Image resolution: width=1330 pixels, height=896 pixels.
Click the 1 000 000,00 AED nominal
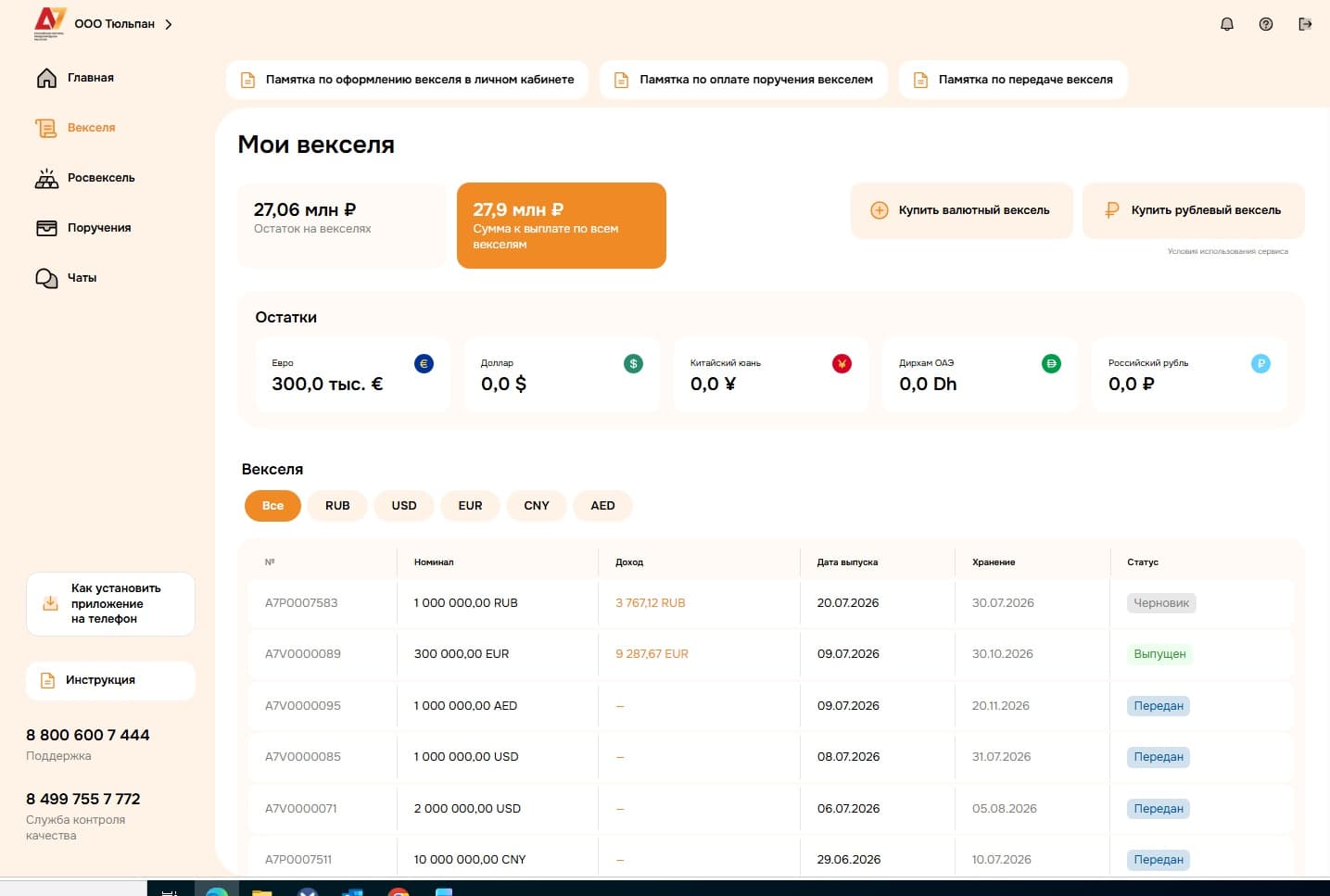[465, 706]
